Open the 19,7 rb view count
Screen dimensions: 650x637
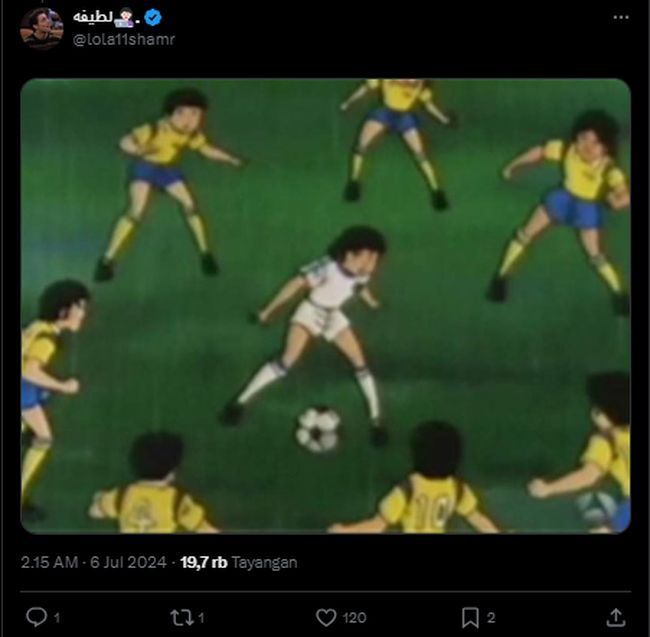[204, 562]
